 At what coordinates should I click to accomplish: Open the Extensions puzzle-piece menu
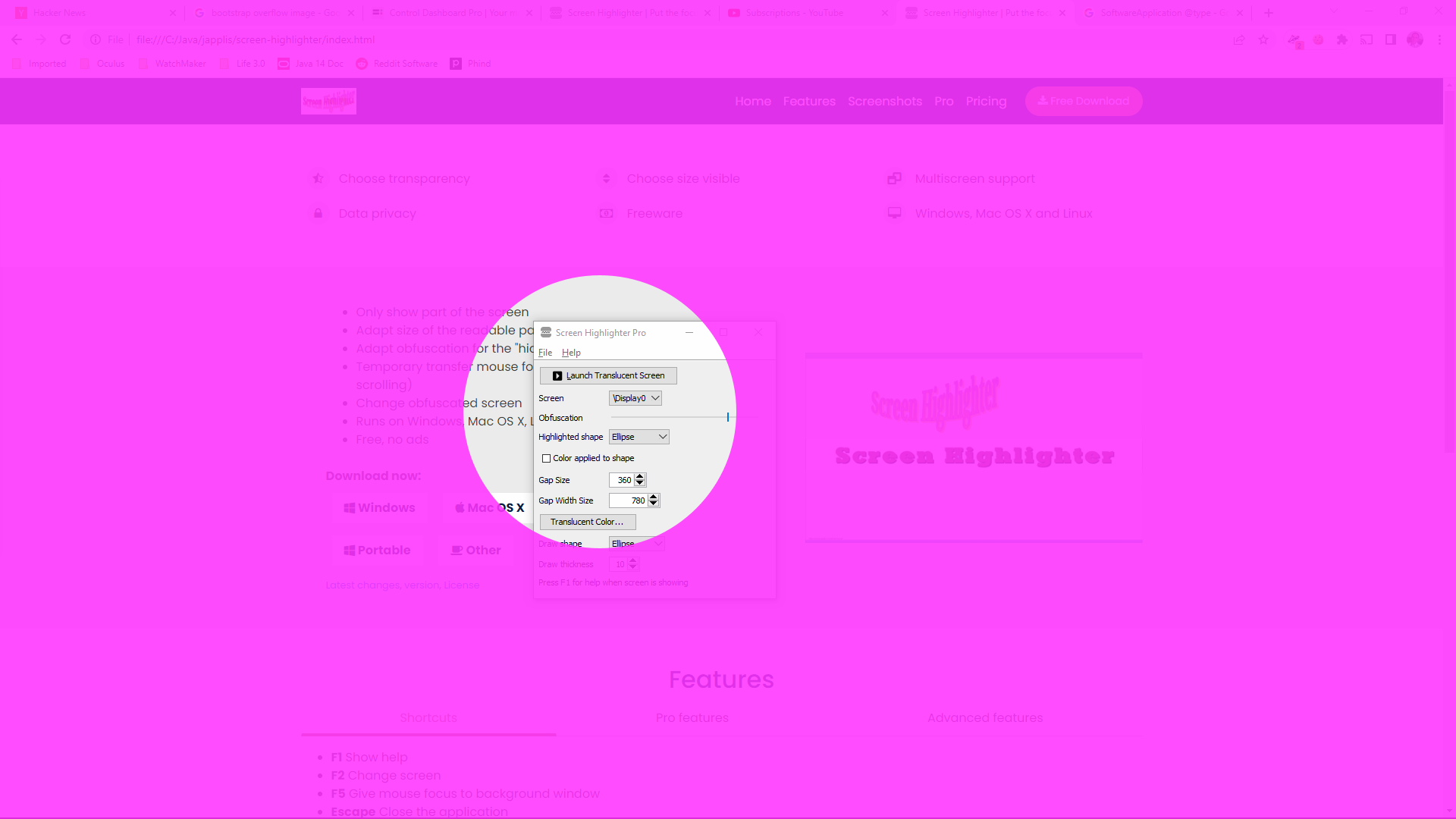pyautogui.click(x=1342, y=39)
